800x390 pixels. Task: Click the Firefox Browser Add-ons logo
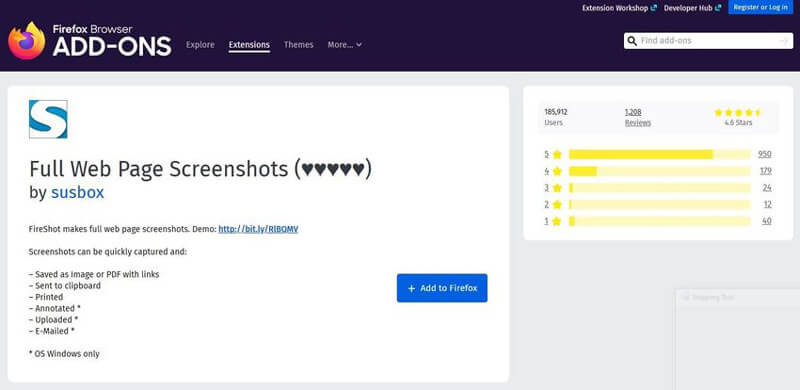[x=90, y=40]
